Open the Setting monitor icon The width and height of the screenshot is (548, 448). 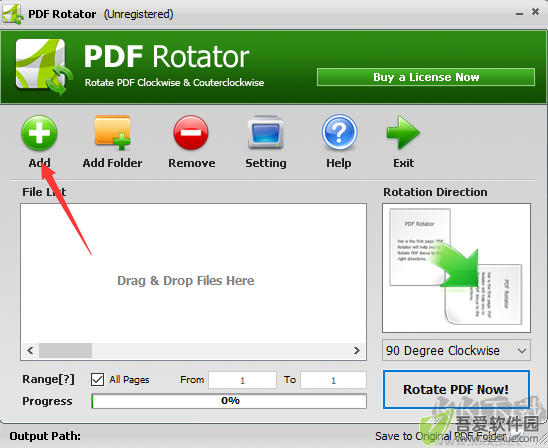point(265,132)
